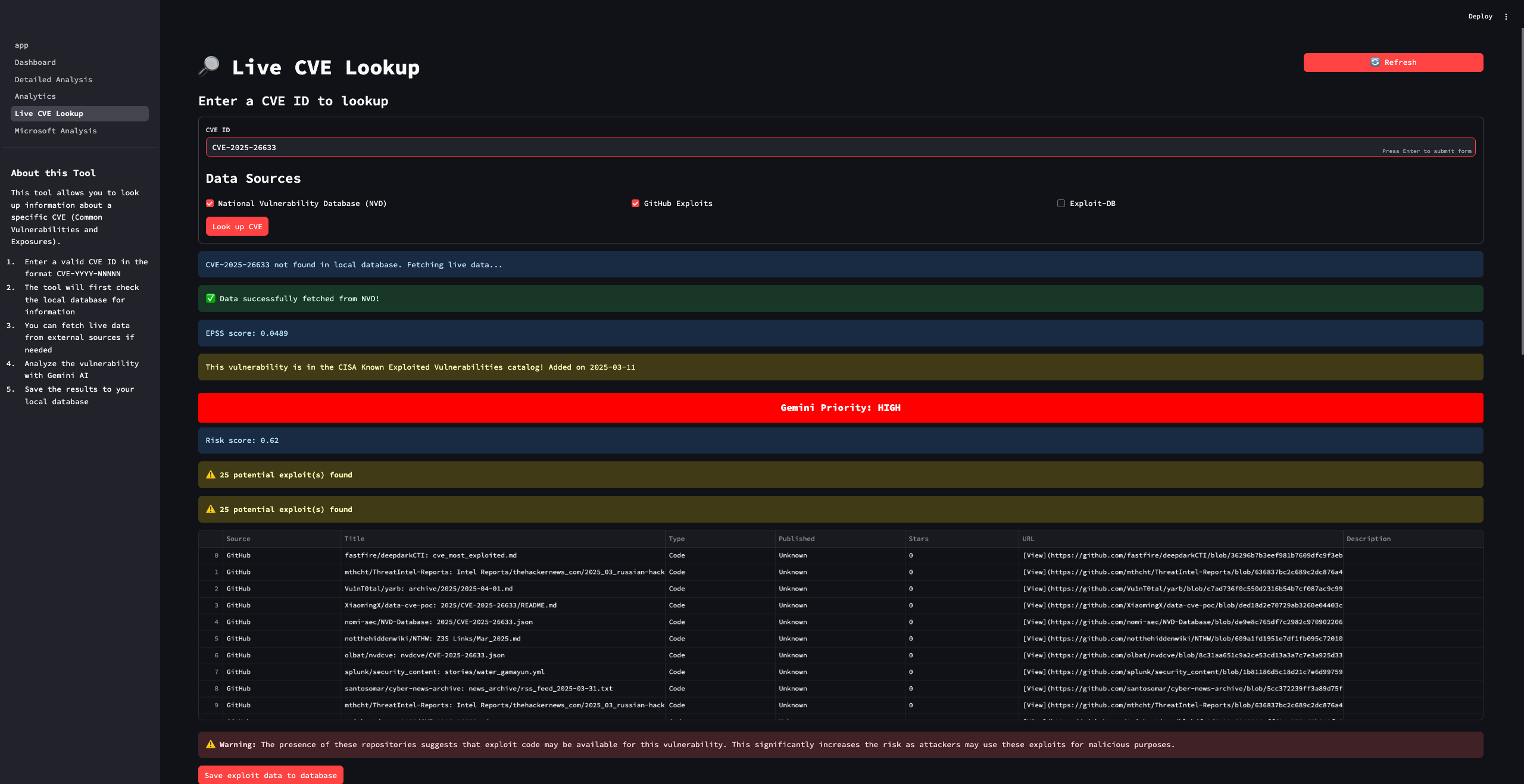Click the magnifying glass icon beside the page title

click(x=209, y=67)
